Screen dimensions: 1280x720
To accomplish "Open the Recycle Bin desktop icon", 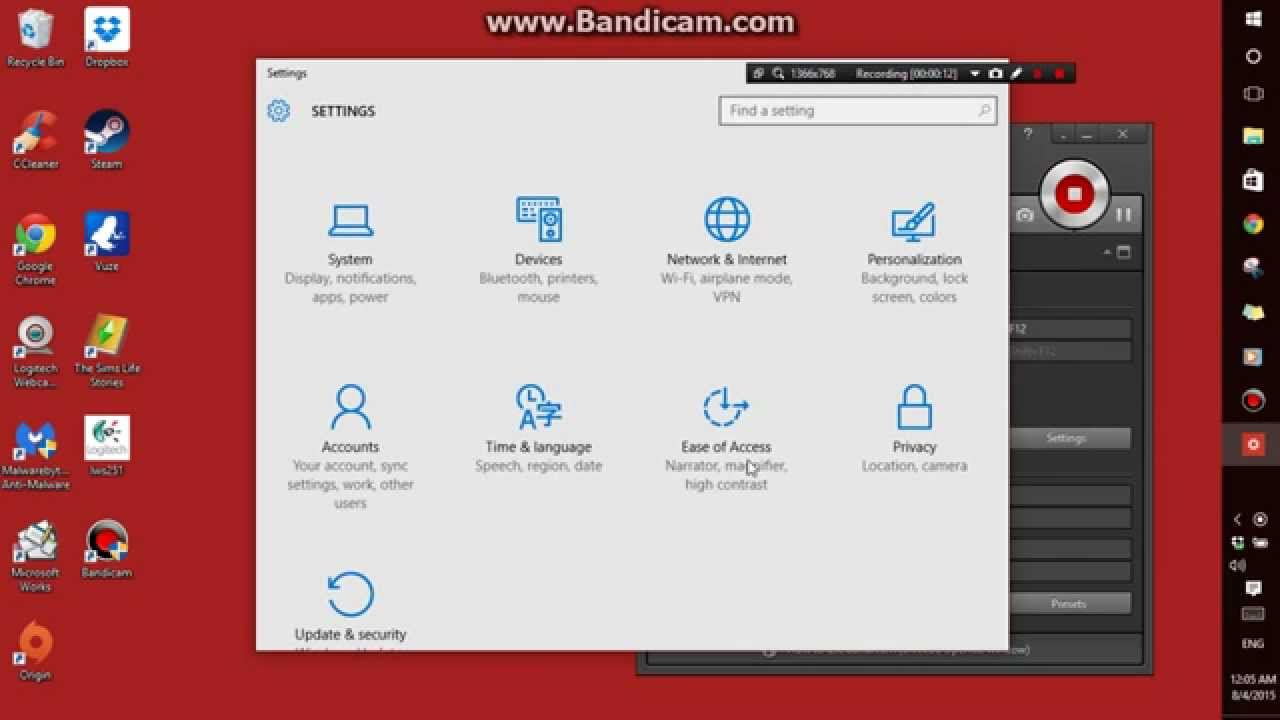I will point(35,38).
